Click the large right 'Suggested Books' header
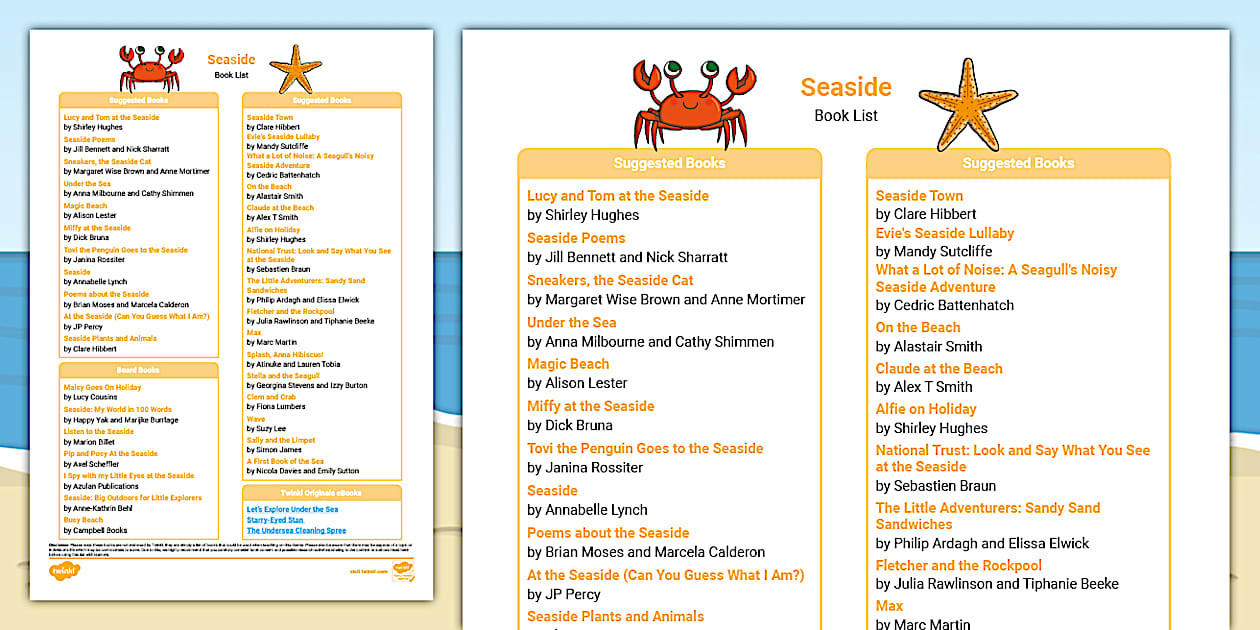Viewport: 1260px width, 630px height. click(x=1018, y=163)
